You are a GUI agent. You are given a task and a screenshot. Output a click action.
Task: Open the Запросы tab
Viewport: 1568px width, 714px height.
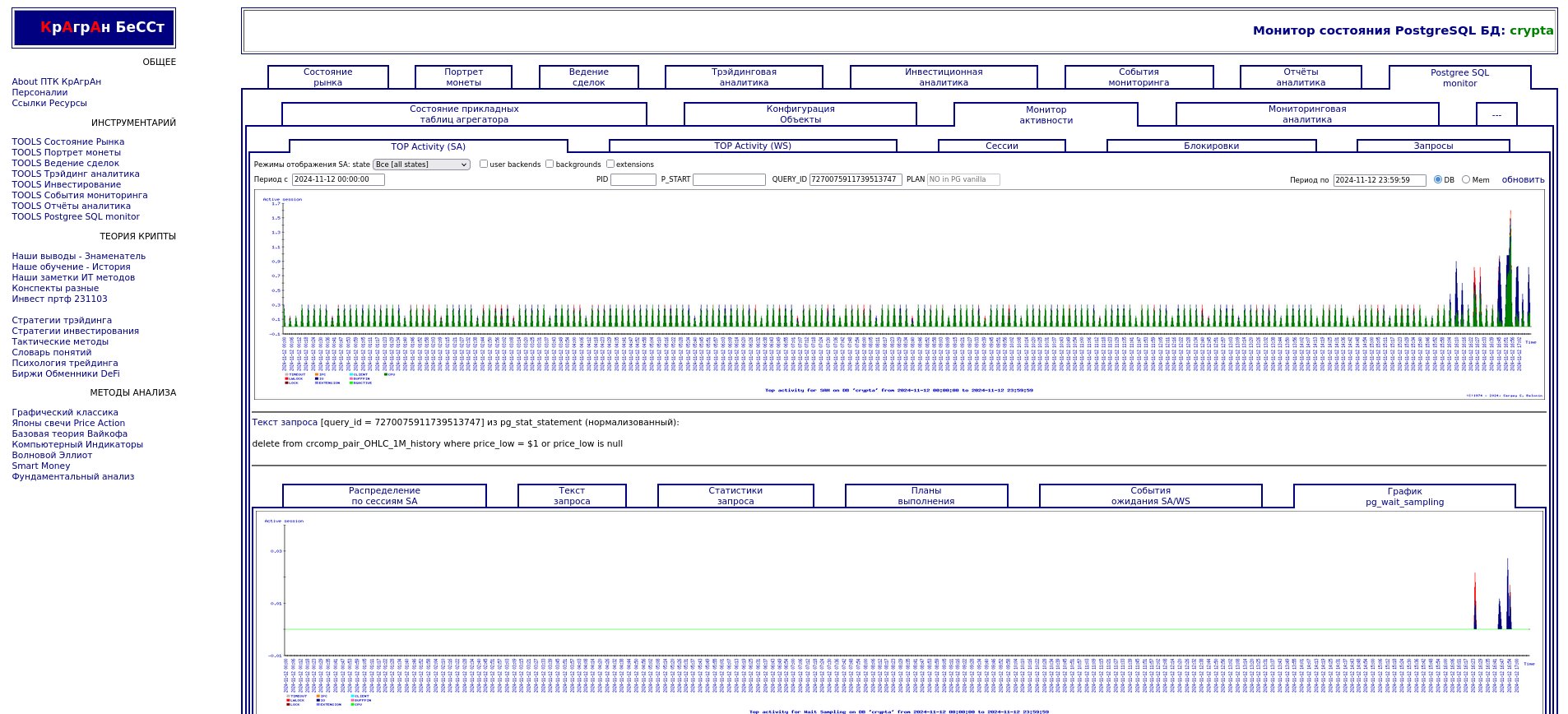(1433, 146)
